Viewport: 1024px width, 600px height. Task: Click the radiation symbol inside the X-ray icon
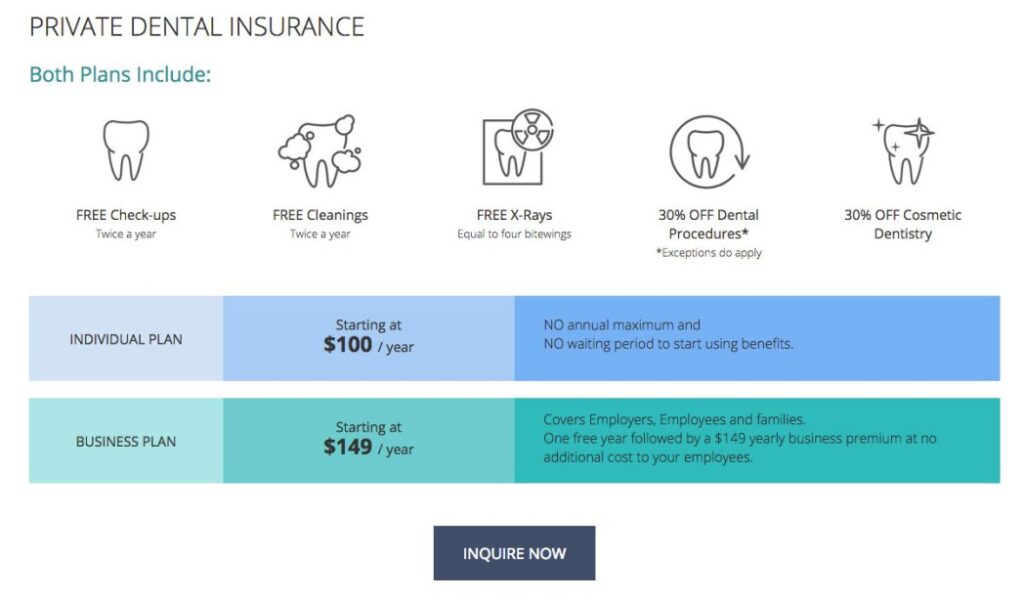534,131
